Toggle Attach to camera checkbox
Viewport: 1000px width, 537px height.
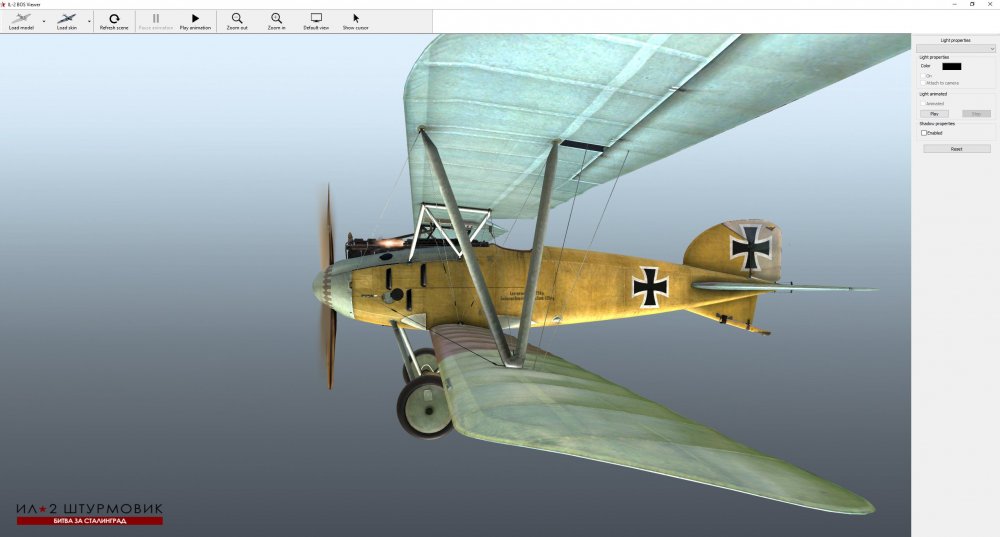coord(923,84)
